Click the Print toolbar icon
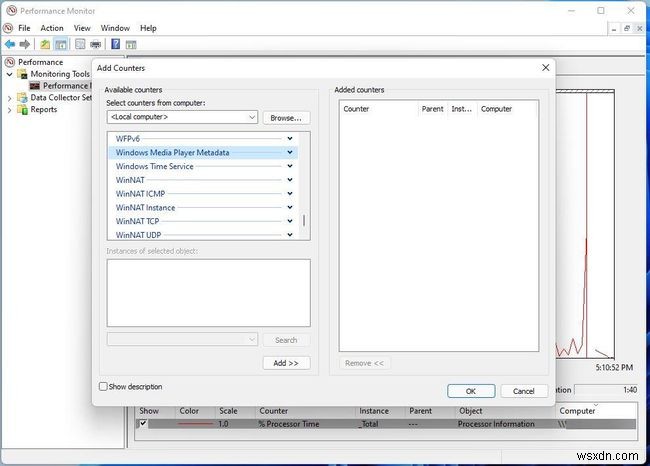650x466 pixels. click(95, 44)
